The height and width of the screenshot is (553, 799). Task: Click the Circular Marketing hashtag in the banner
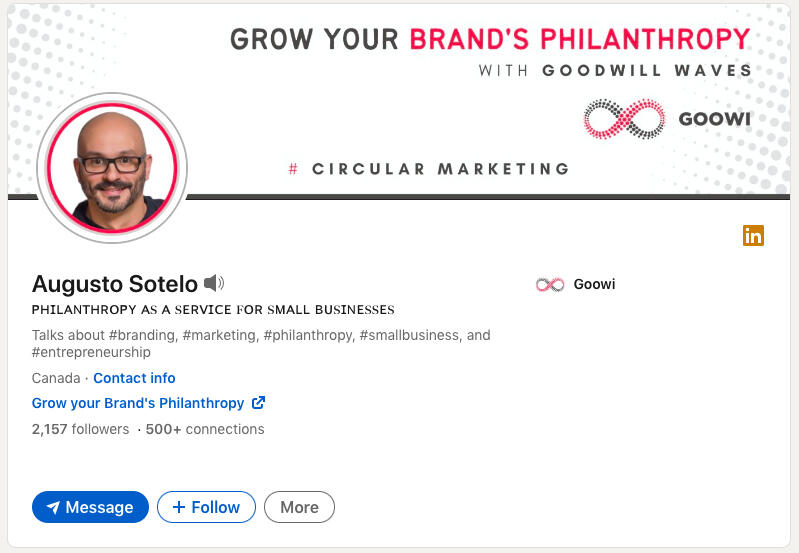click(x=430, y=169)
